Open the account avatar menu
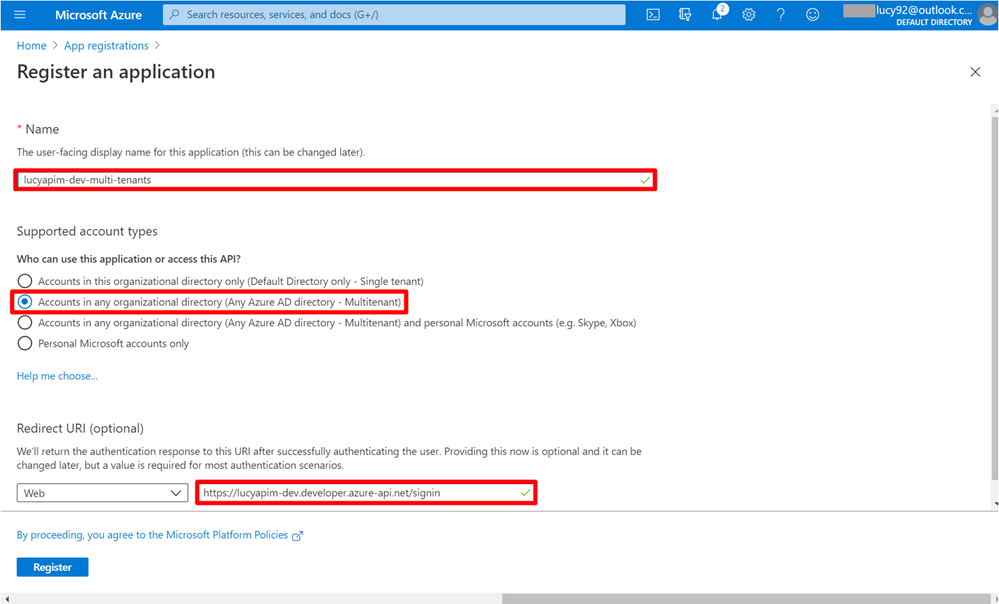 coord(988,15)
